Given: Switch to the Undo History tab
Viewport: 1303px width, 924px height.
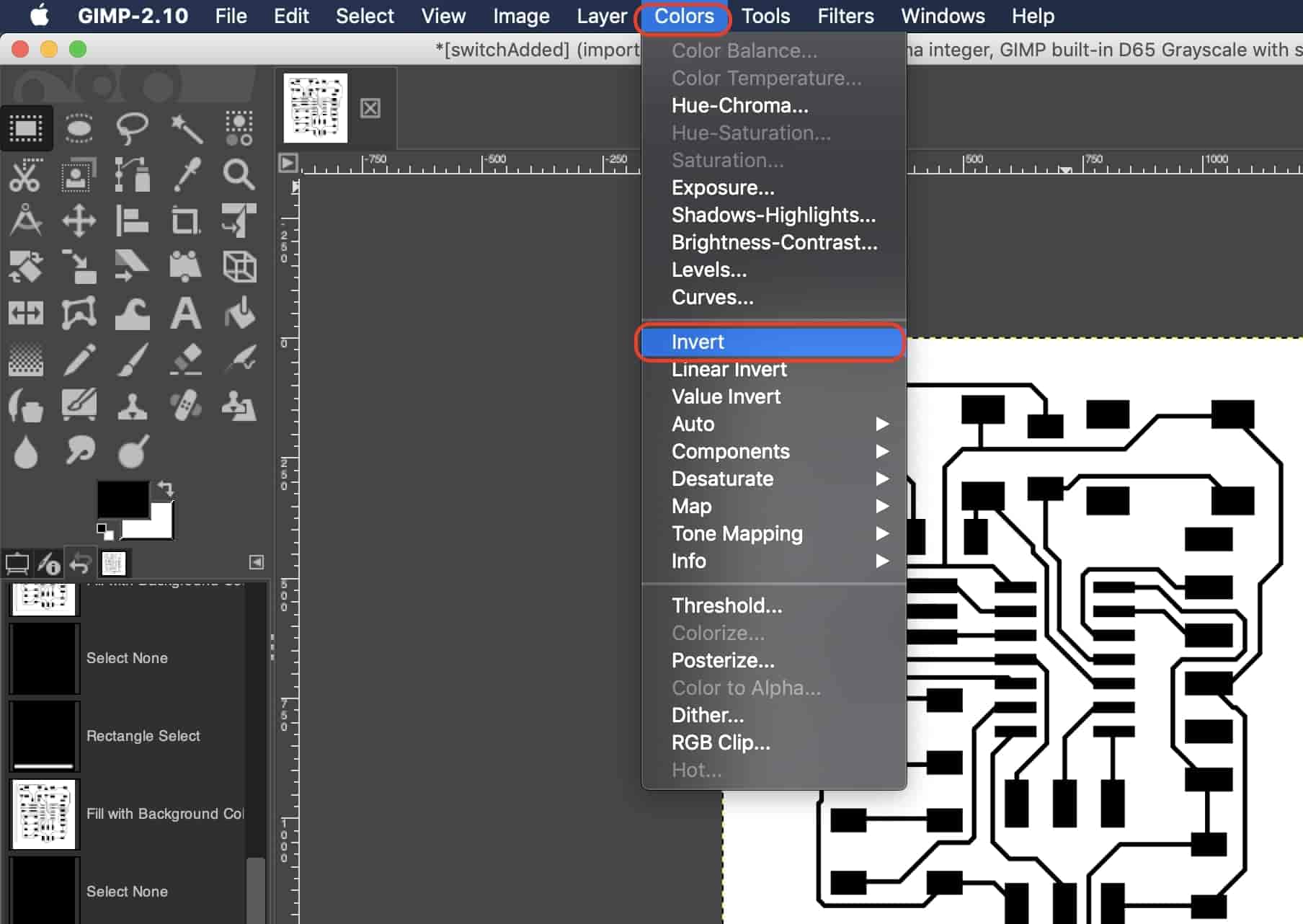Looking at the screenshot, I should [81, 563].
